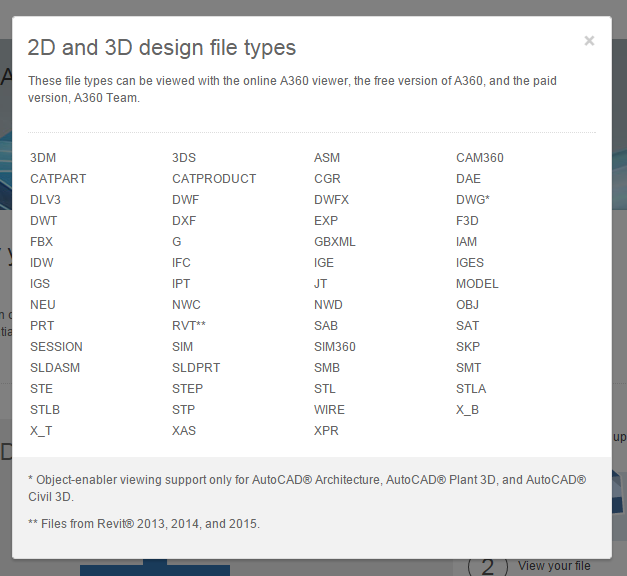This screenshot has width=627, height=576.
Task: Select the SKP file type entry
Action: [x=468, y=347]
